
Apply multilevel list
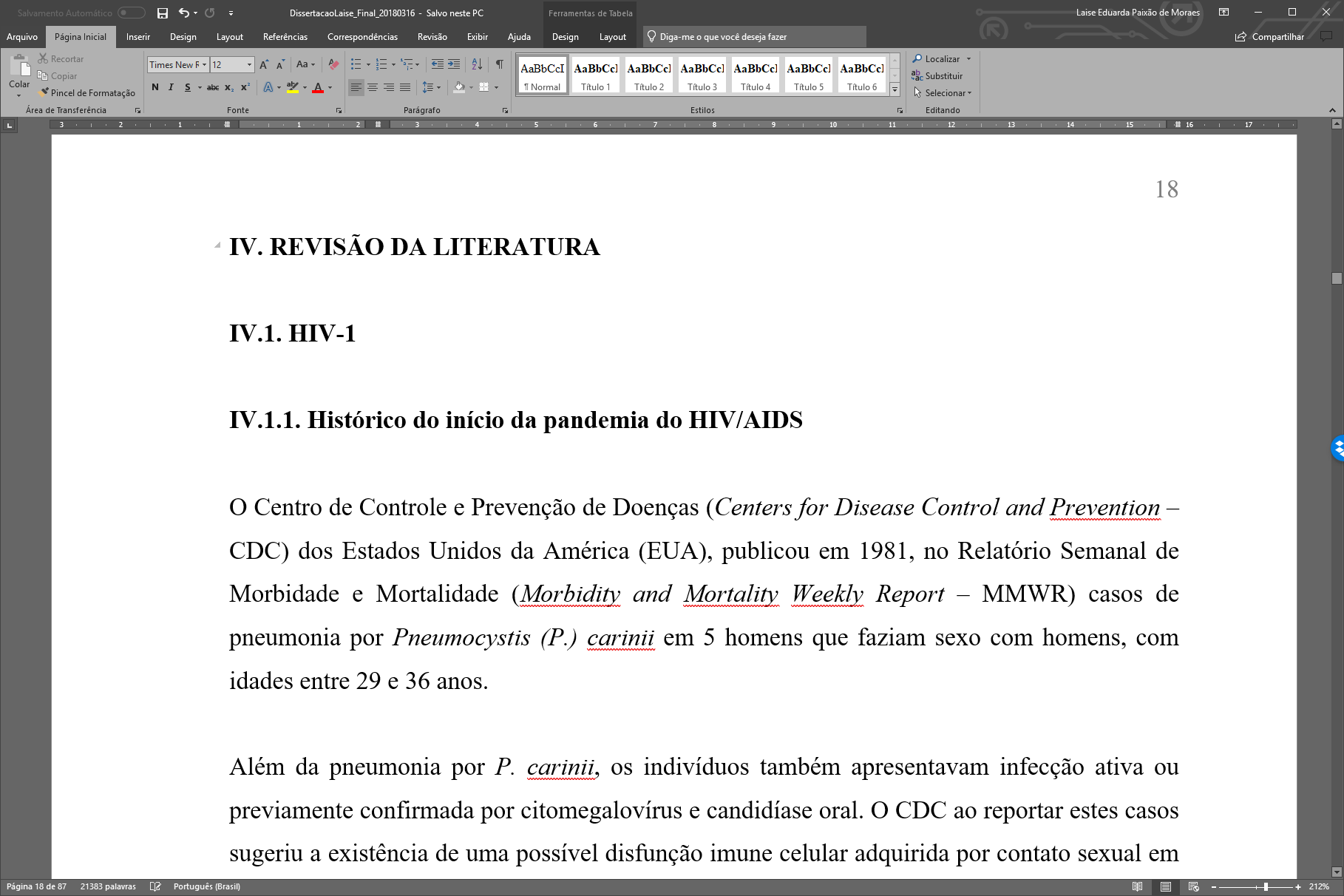(406, 64)
